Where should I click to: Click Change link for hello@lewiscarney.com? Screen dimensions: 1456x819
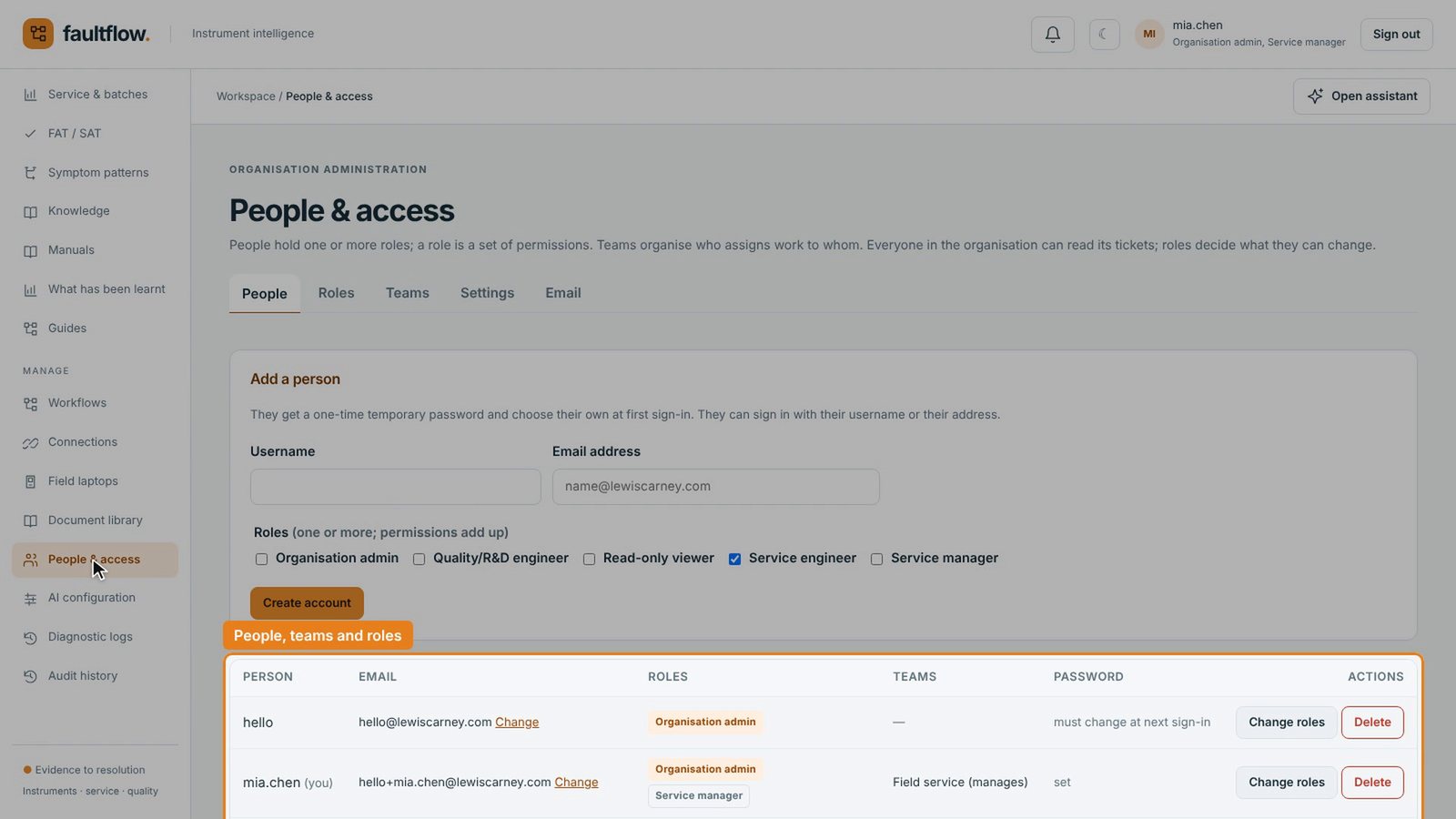517,723
